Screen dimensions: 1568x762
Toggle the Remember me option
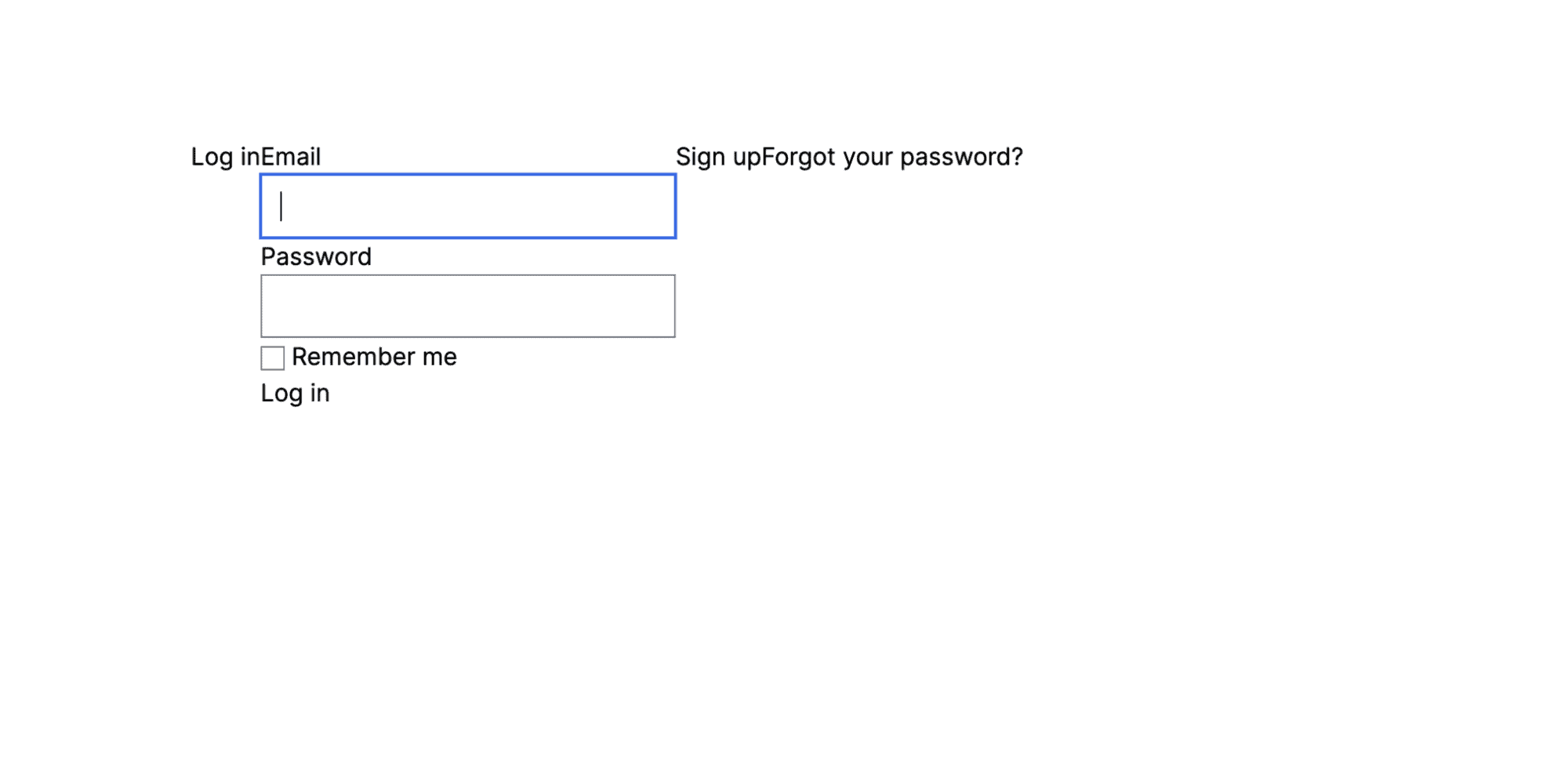pos(272,358)
